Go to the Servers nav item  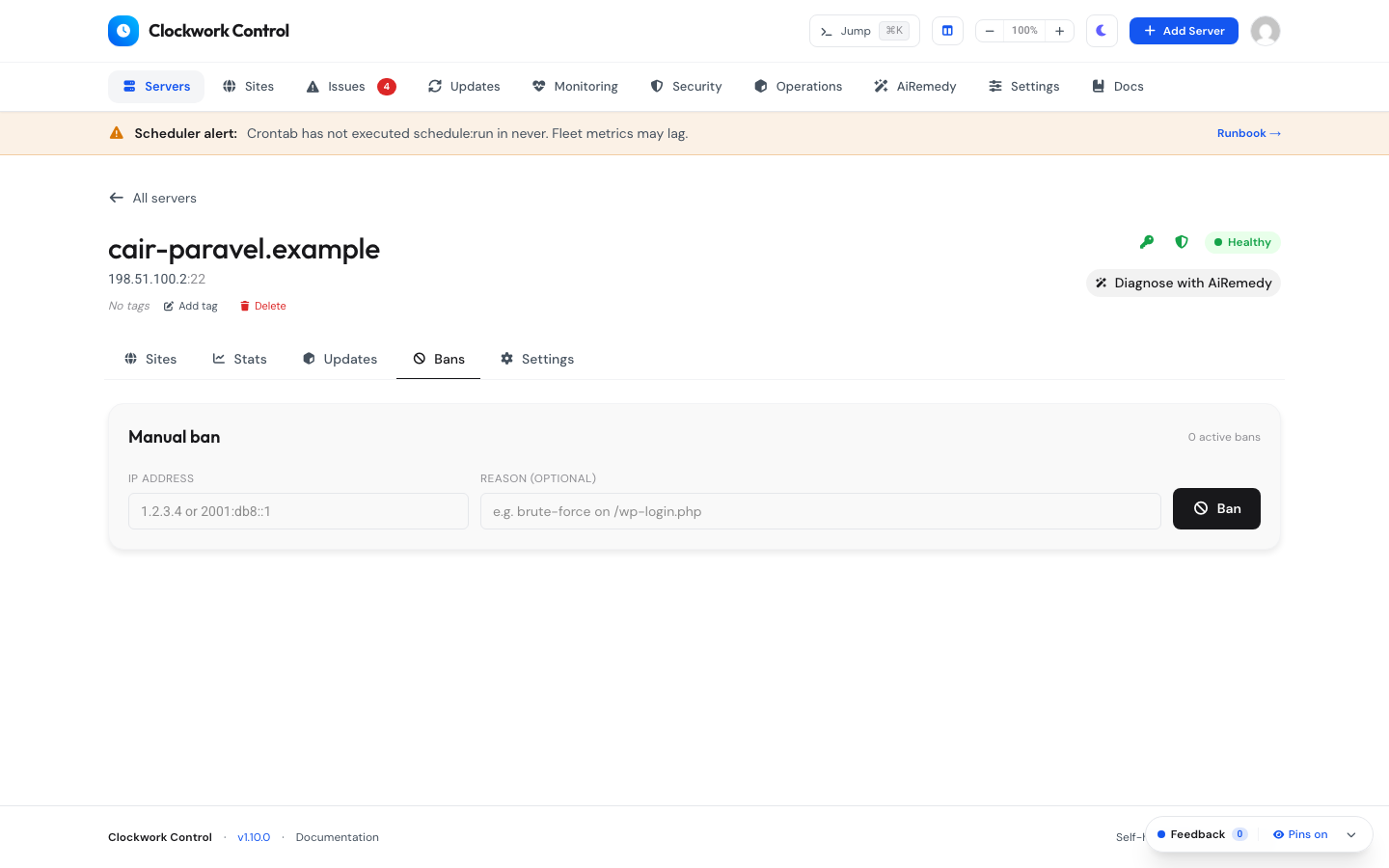pyautogui.click(x=156, y=87)
